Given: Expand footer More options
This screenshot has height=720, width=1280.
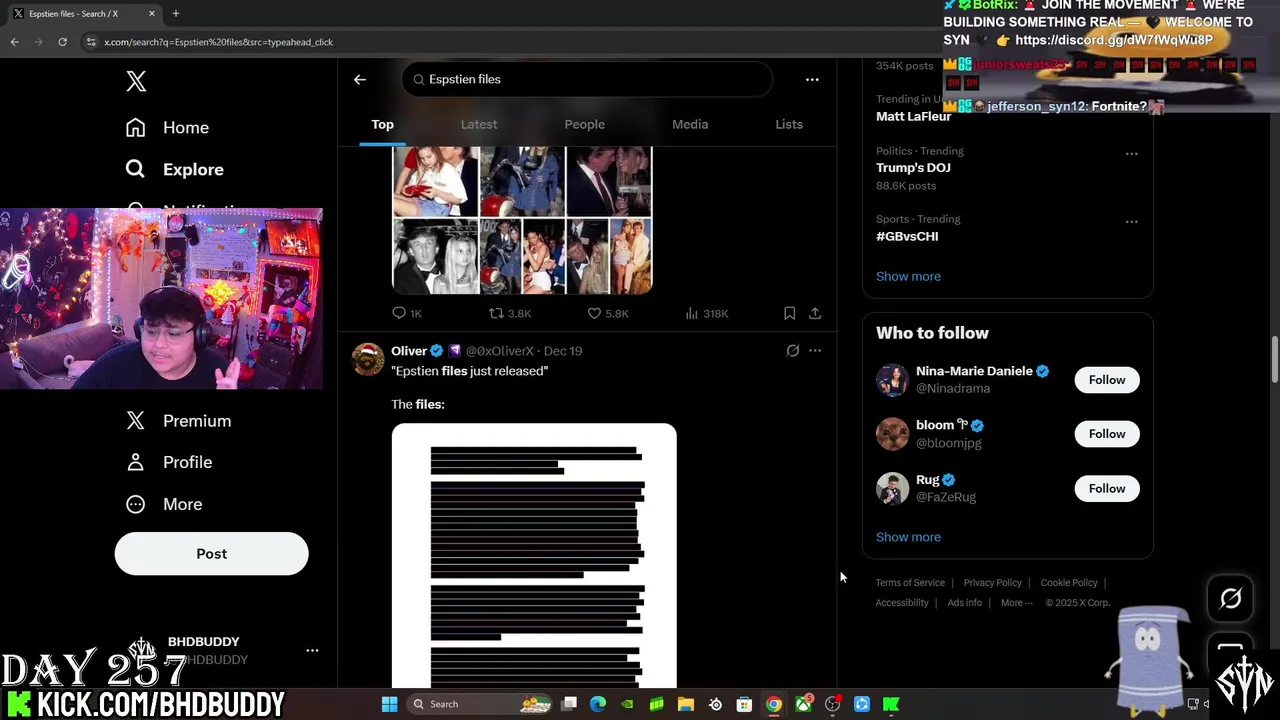Looking at the screenshot, I should pos(1016,603).
